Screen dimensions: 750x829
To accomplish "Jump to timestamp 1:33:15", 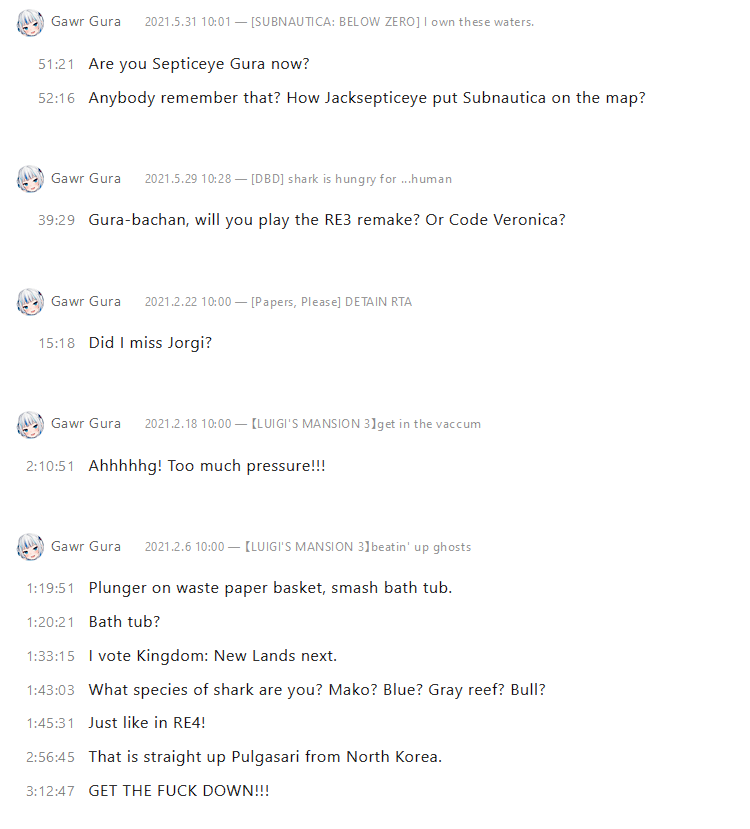I will (50, 656).
